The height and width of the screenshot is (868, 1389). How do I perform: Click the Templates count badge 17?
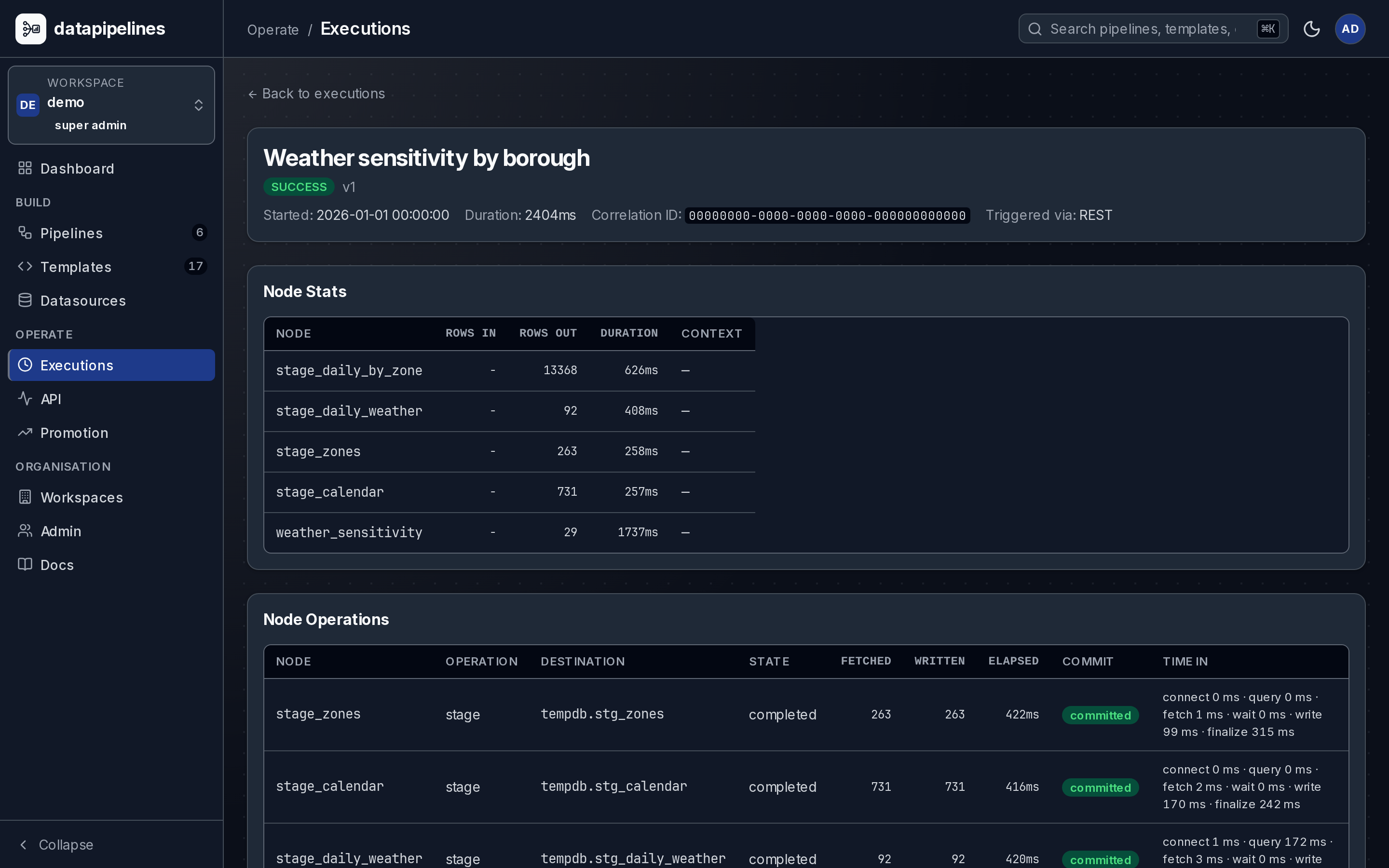(x=195, y=266)
